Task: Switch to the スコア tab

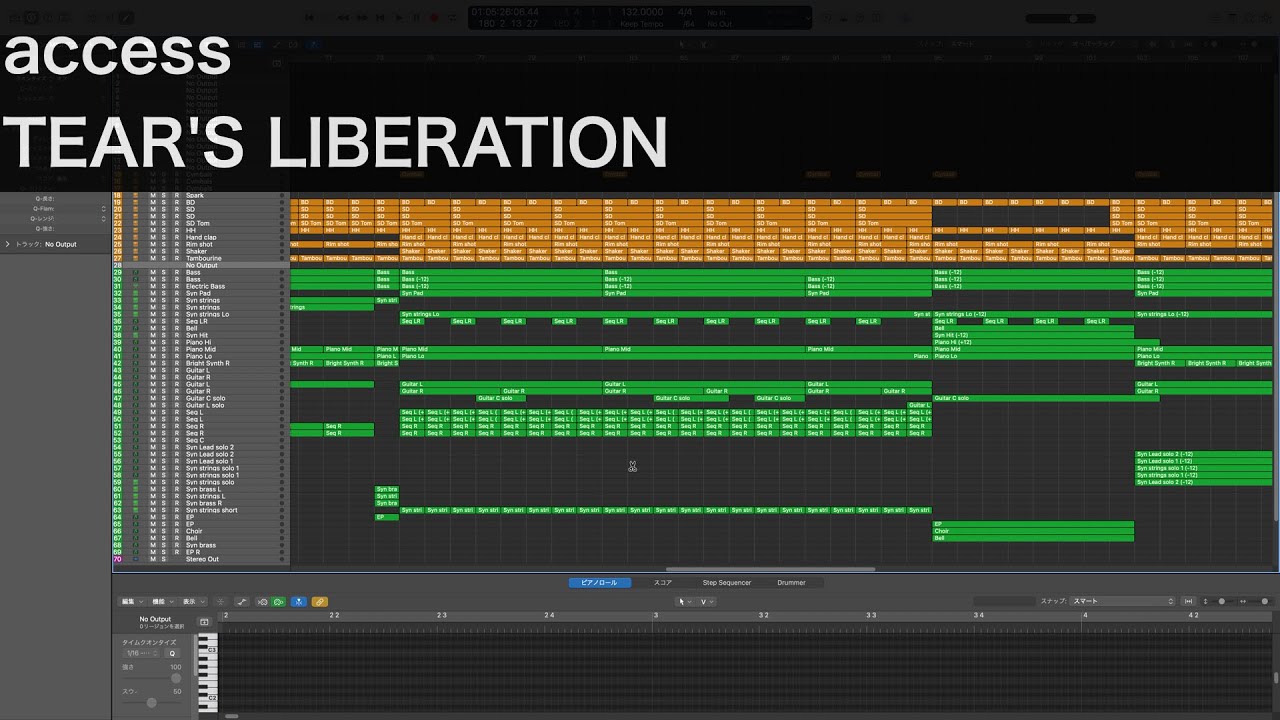Action: tap(663, 582)
